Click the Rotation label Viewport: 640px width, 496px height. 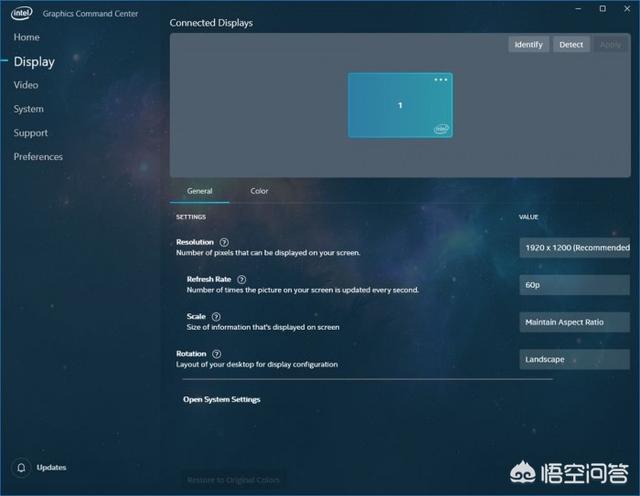pos(191,354)
